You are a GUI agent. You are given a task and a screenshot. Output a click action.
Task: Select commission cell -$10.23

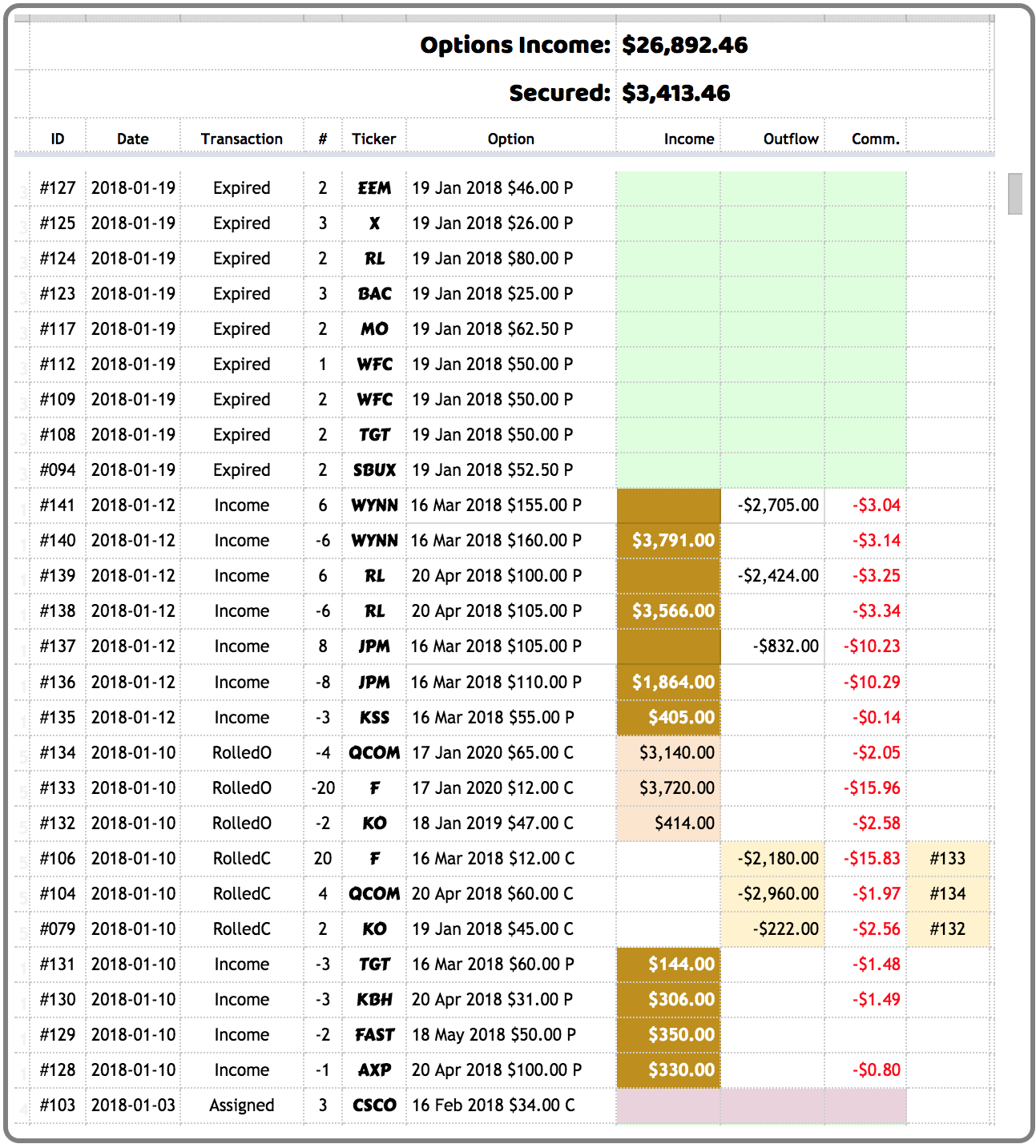click(x=866, y=647)
